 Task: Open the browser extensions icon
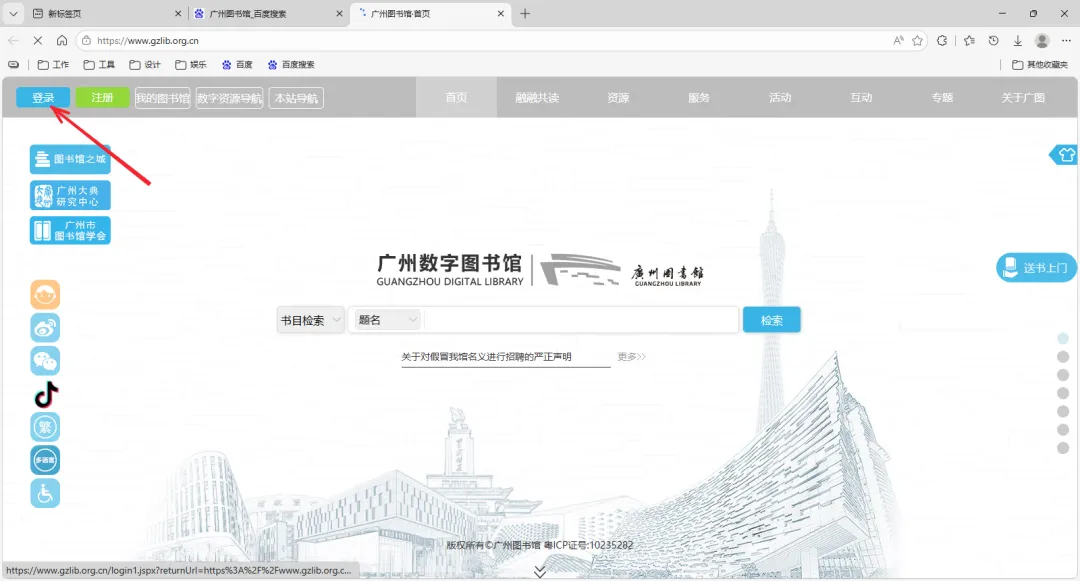pos(942,41)
